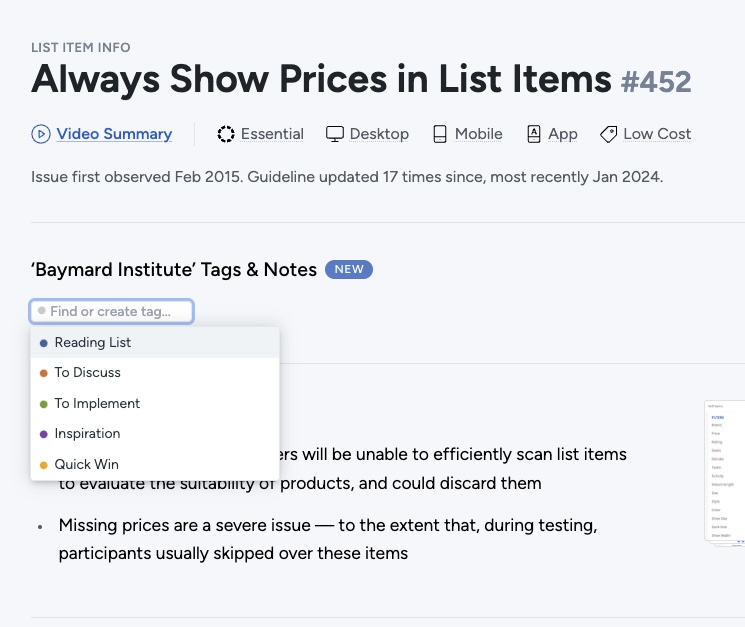Click the blue Reading List color dot
The width and height of the screenshot is (745, 627).
43,343
